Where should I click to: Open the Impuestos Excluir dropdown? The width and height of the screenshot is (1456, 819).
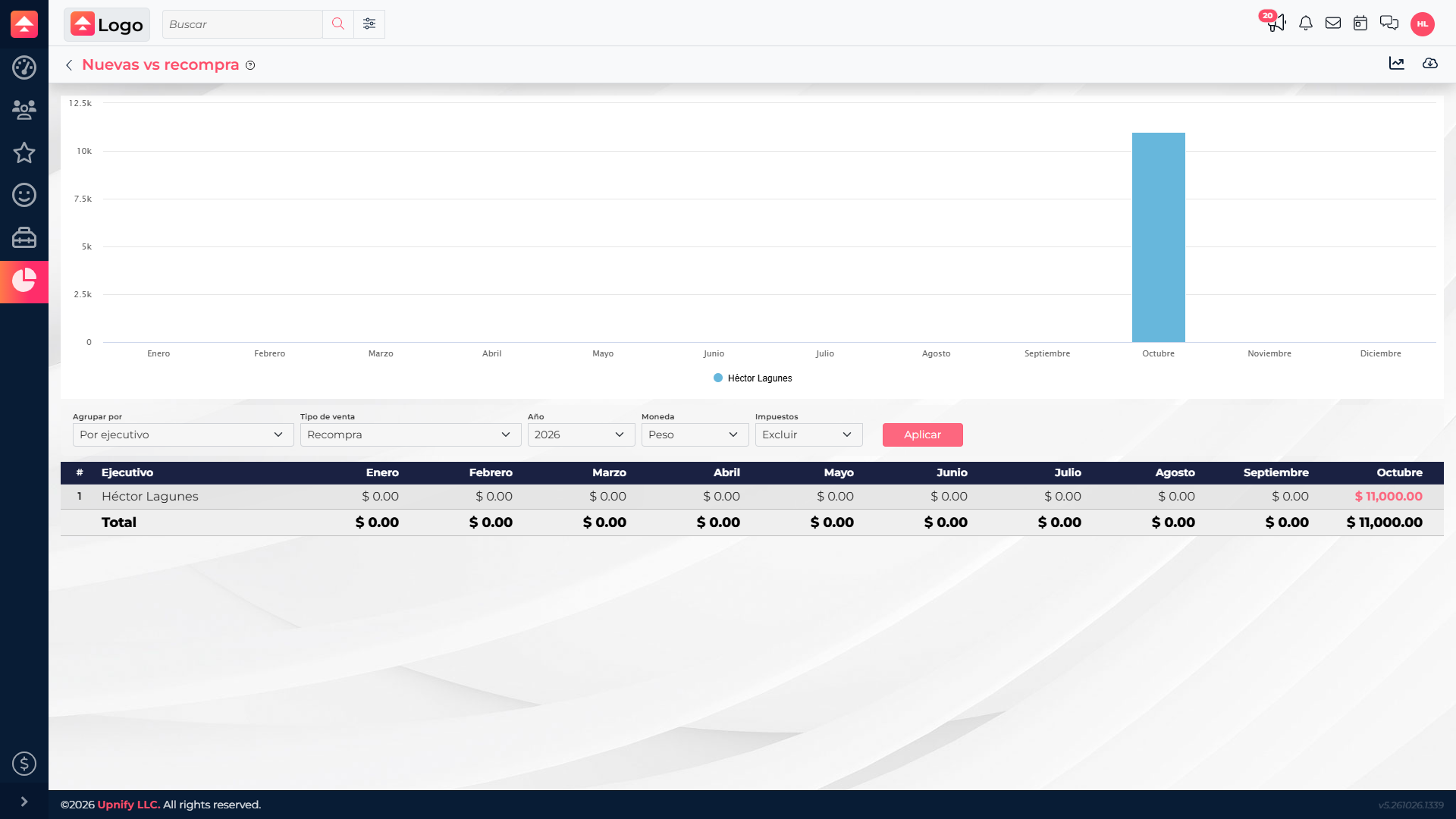808,435
